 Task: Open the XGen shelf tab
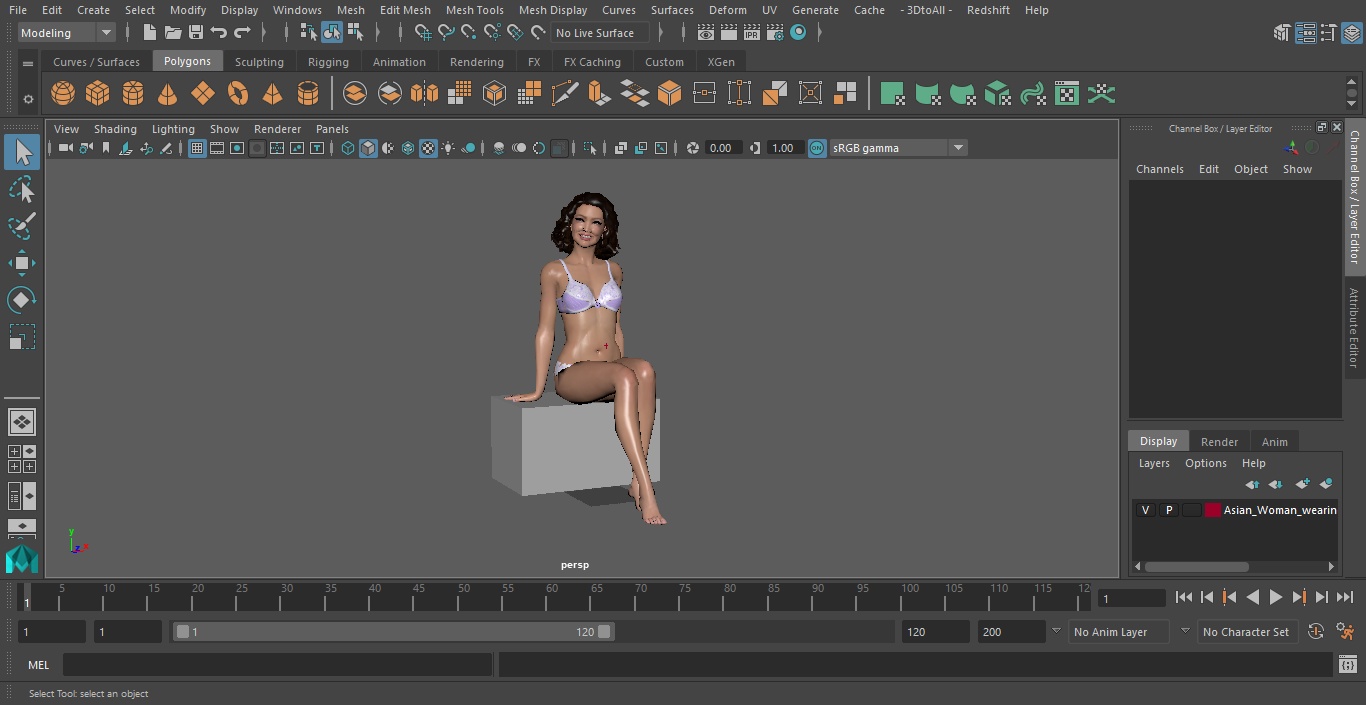tap(721, 62)
